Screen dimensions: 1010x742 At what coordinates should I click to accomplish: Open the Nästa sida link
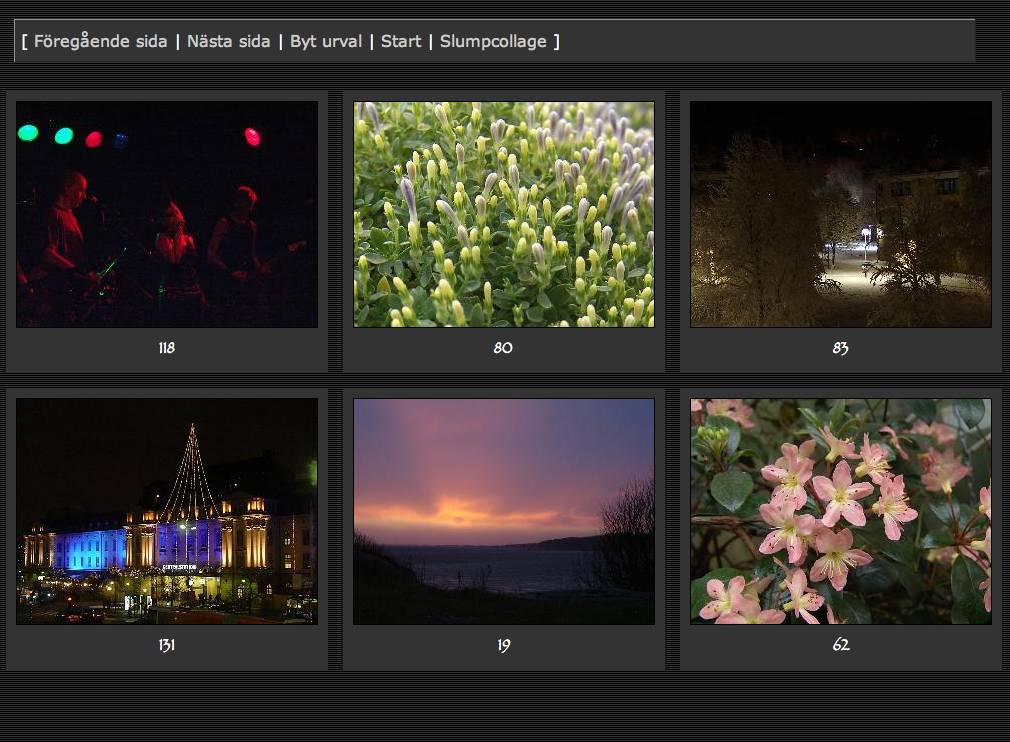coord(229,42)
